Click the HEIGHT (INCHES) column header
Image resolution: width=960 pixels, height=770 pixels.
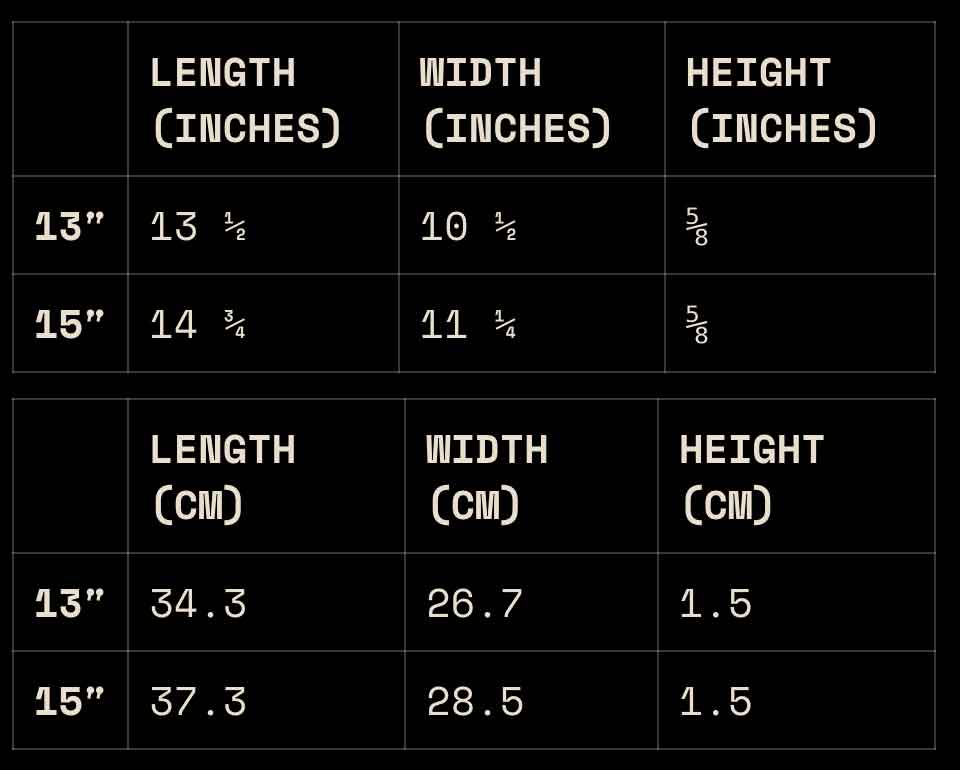click(782, 101)
